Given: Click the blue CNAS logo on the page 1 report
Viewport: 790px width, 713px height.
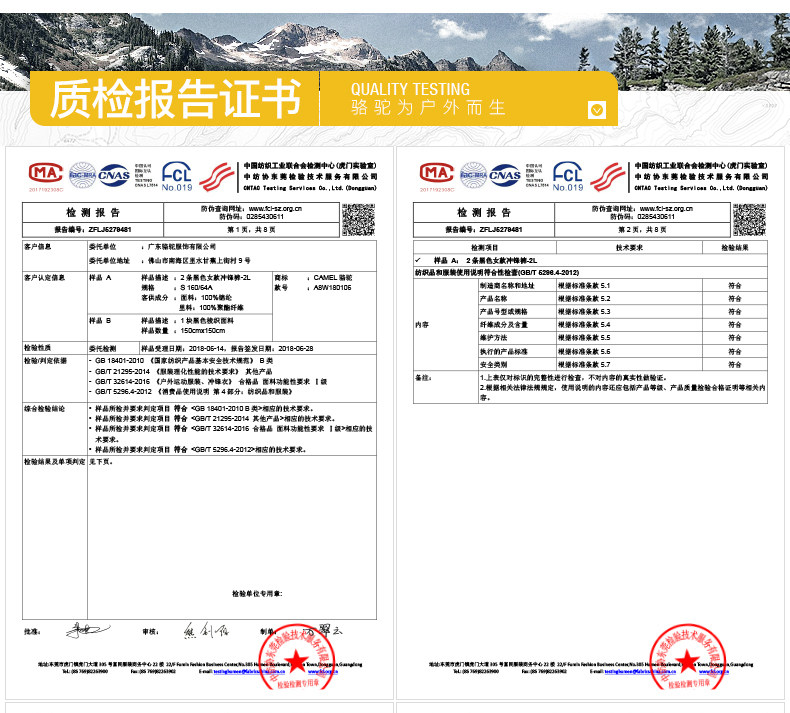Looking at the screenshot, I should point(114,175).
